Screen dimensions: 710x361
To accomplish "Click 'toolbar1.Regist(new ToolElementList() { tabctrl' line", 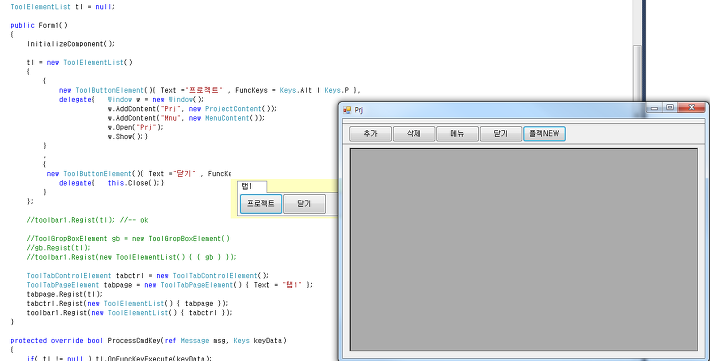I will coord(130,313).
